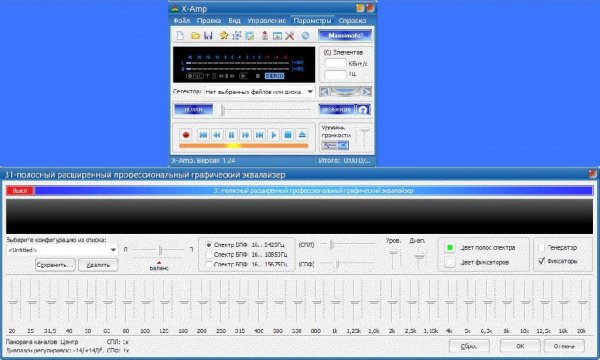Click the Гц input field

(335, 75)
